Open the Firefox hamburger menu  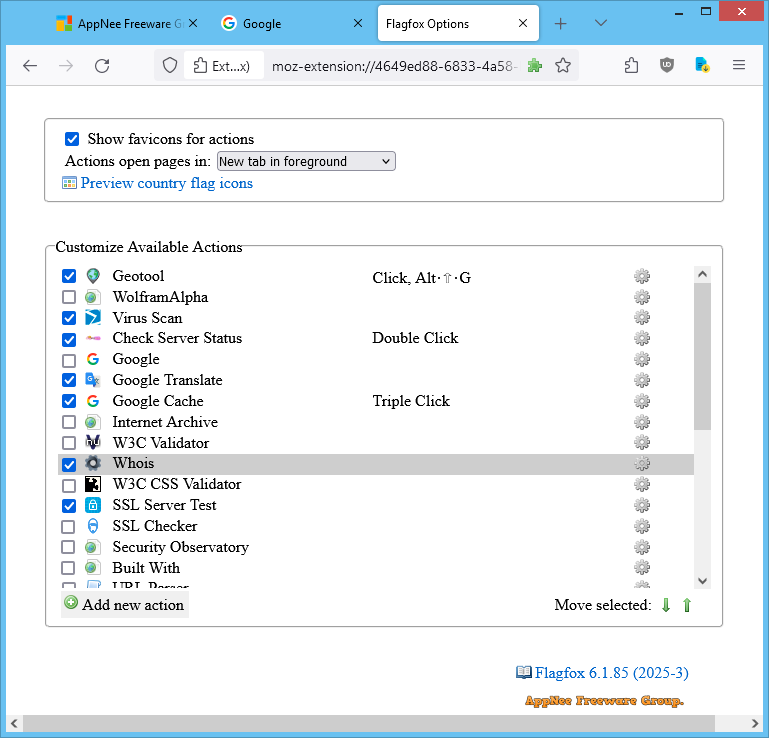pyautogui.click(x=739, y=65)
